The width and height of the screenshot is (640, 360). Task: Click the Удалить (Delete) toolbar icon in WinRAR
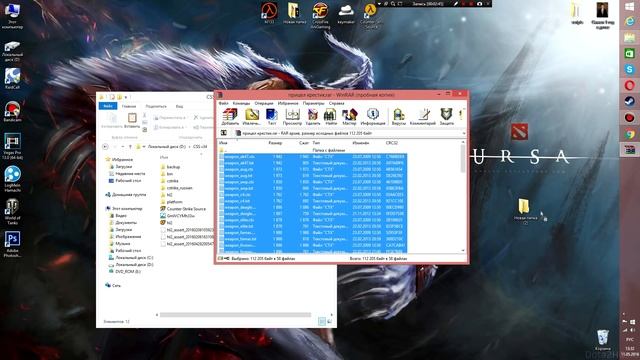click(x=313, y=116)
